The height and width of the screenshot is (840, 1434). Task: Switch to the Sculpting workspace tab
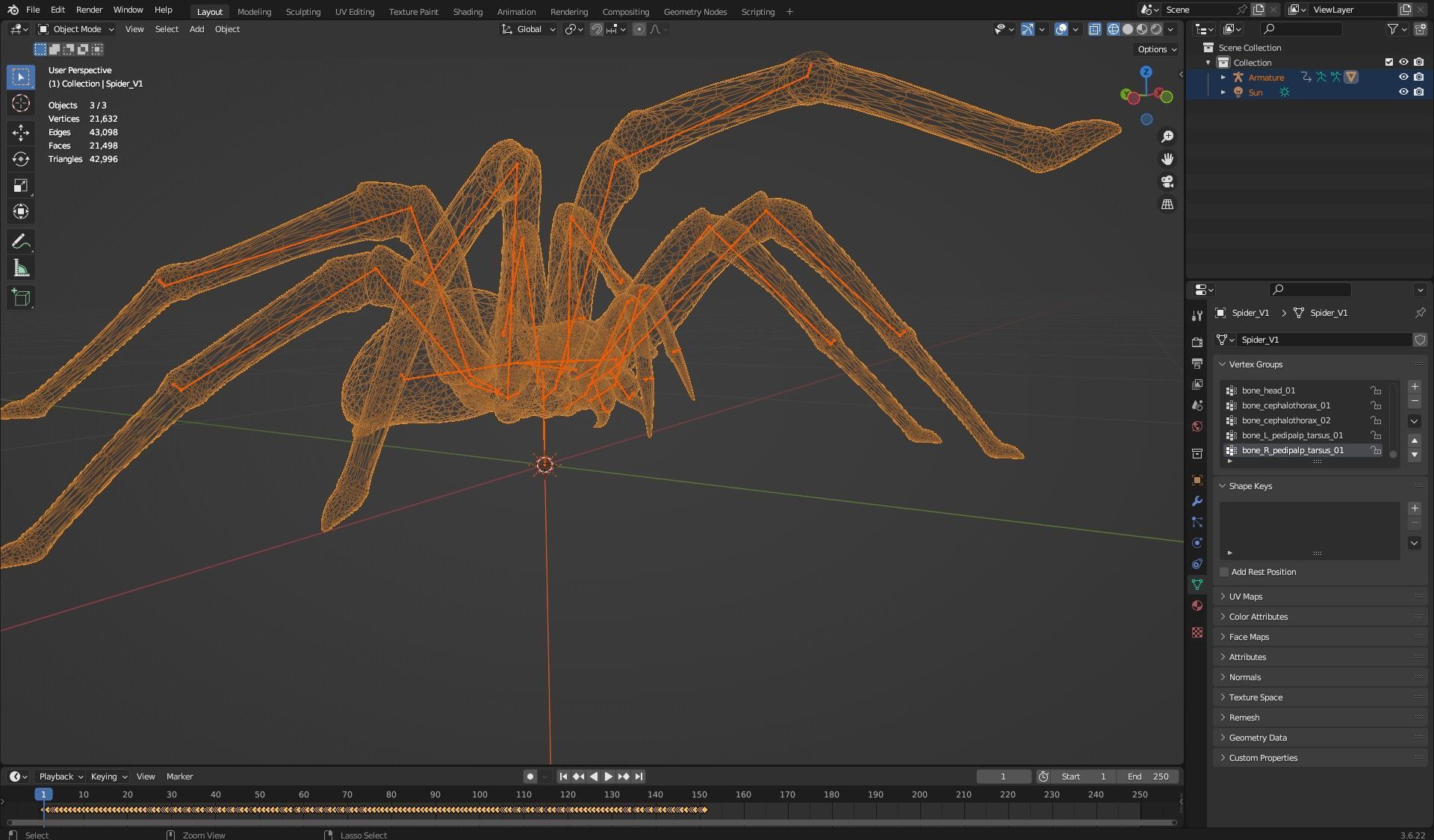click(x=302, y=11)
